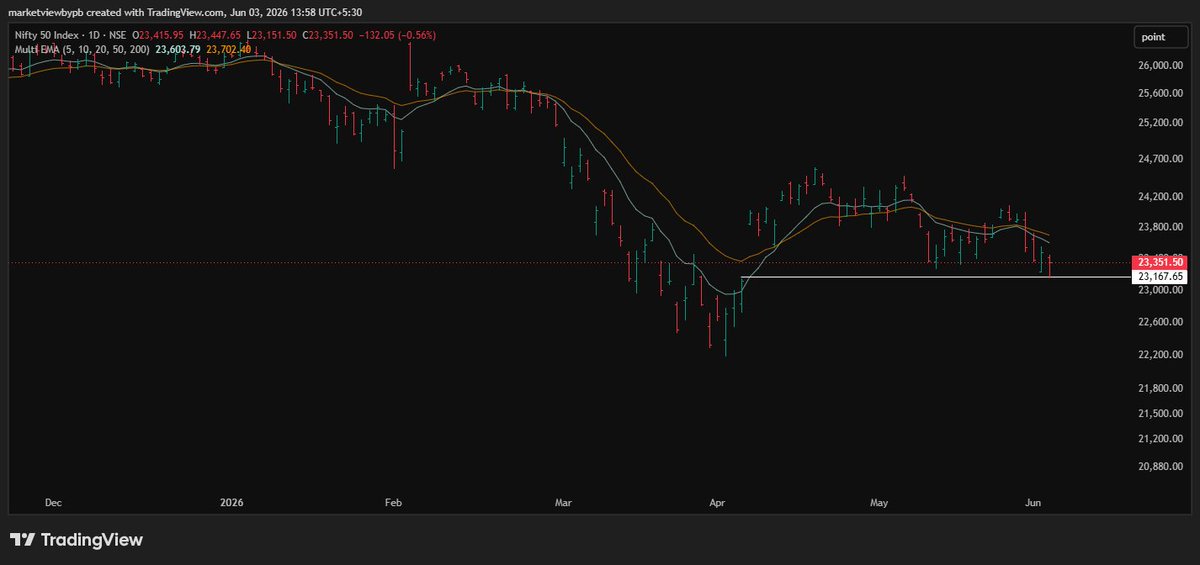Viewport: 1200px width, 565px height.
Task: Click the 25,600.00 price axis label
Action: point(1160,93)
